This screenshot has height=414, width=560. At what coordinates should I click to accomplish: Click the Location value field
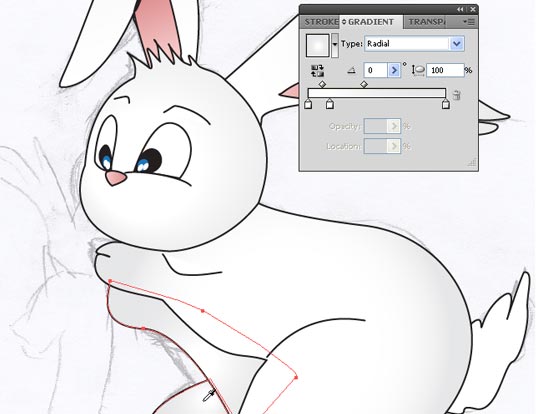[x=375, y=146]
